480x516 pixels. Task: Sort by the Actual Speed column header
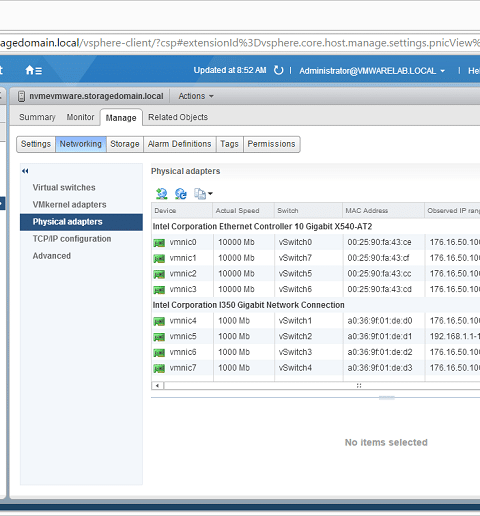click(243, 211)
